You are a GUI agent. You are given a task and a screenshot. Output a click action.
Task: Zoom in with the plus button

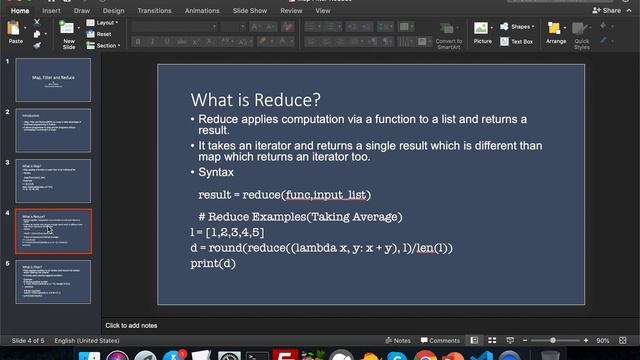[586, 340]
